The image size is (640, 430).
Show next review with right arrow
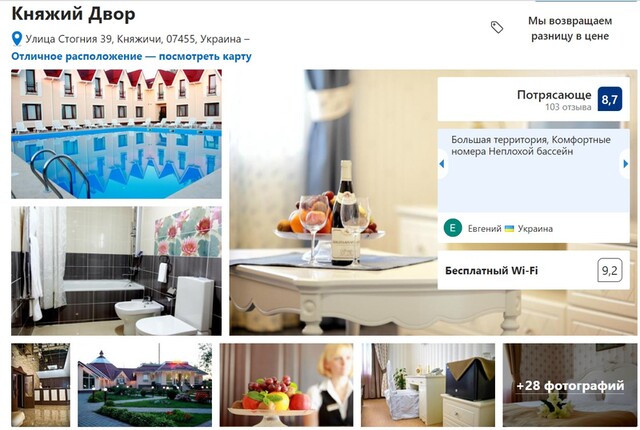coord(625,164)
